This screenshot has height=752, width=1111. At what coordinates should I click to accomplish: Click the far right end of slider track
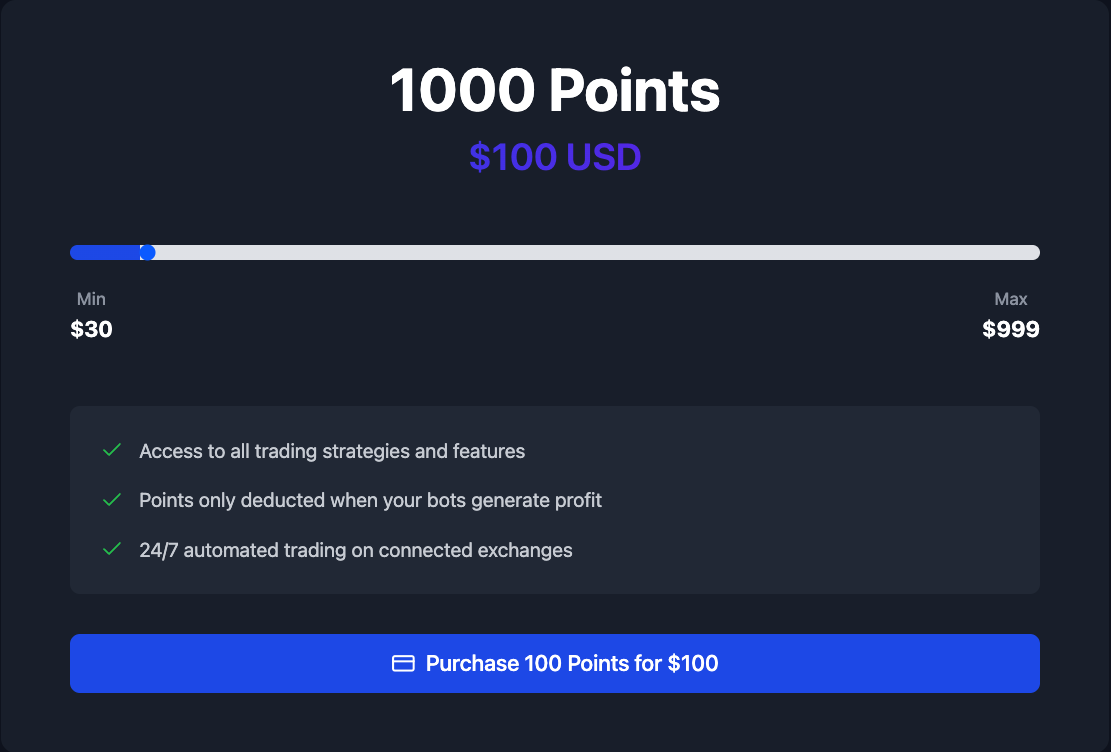tap(1034, 252)
